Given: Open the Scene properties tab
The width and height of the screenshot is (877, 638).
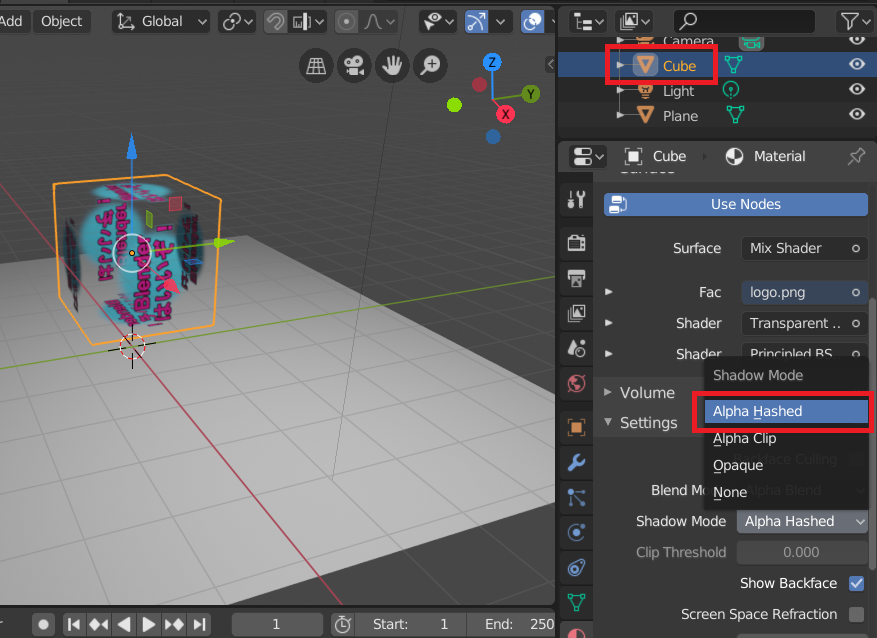Looking at the screenshot, I should click(x=576, y=348).
